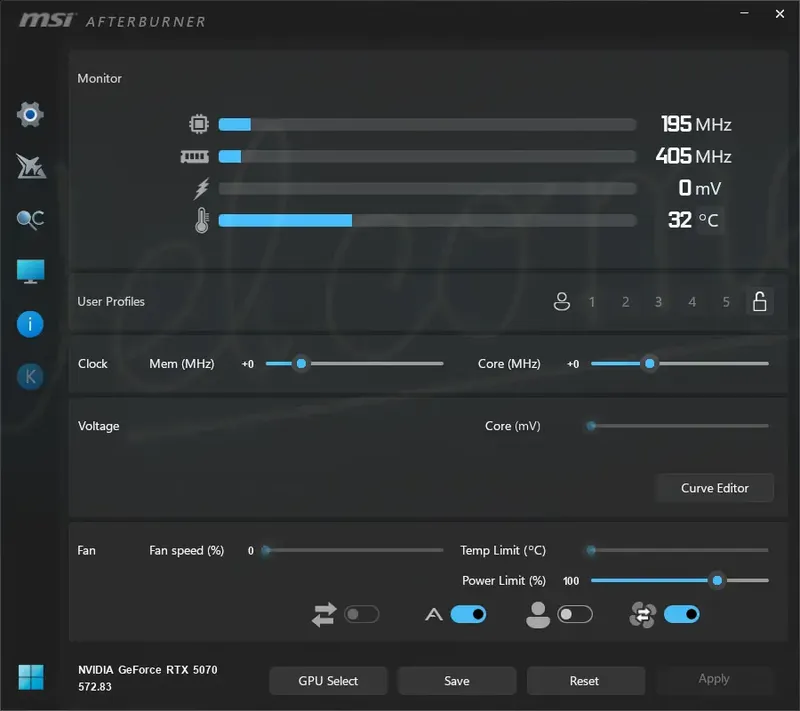Turn off the auto fan toggle
Screen dimensions: 800x711
pos(468,614)
